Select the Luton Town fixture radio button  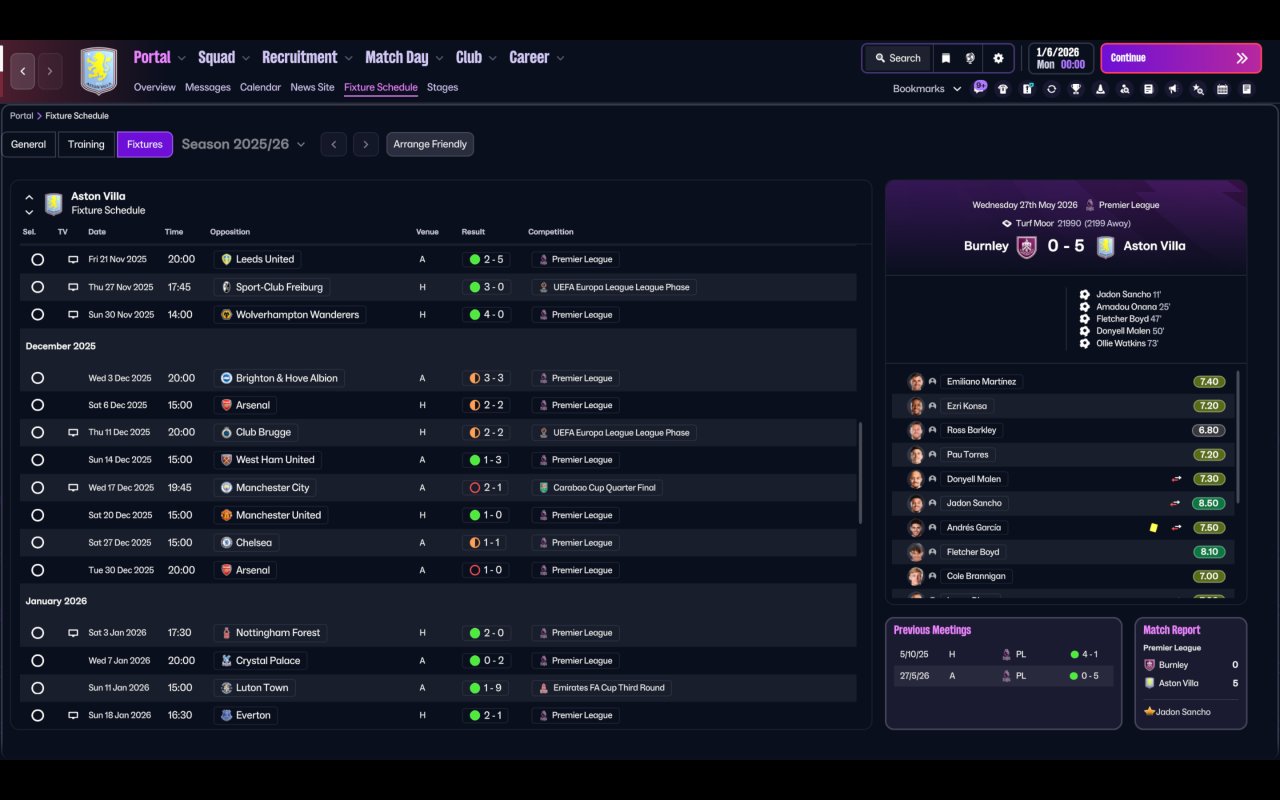(x=37, y=688)
